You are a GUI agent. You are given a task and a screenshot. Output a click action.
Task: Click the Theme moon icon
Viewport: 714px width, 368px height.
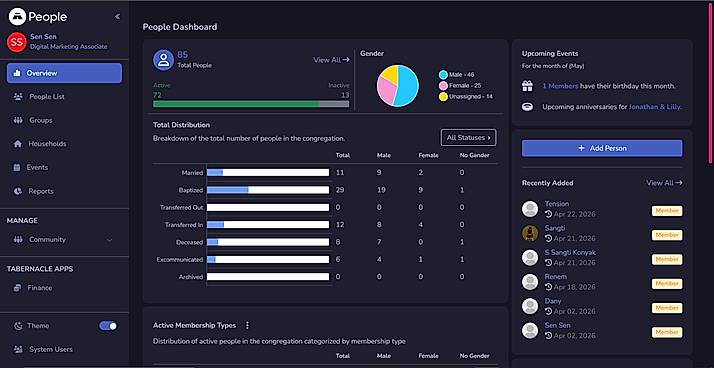(18, 326)
